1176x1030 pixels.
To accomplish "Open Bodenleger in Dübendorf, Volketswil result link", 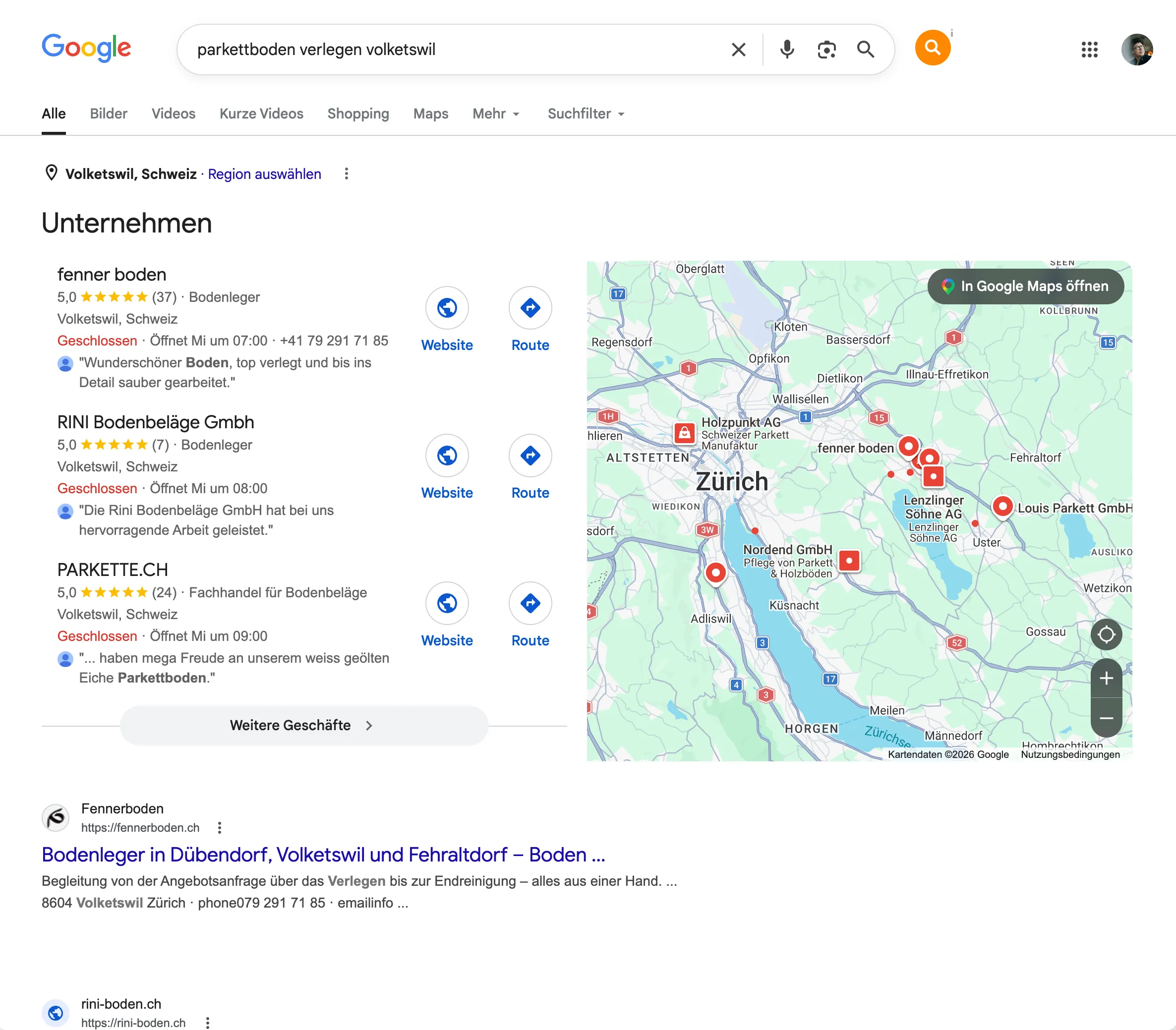I will (x=324, y=855).
